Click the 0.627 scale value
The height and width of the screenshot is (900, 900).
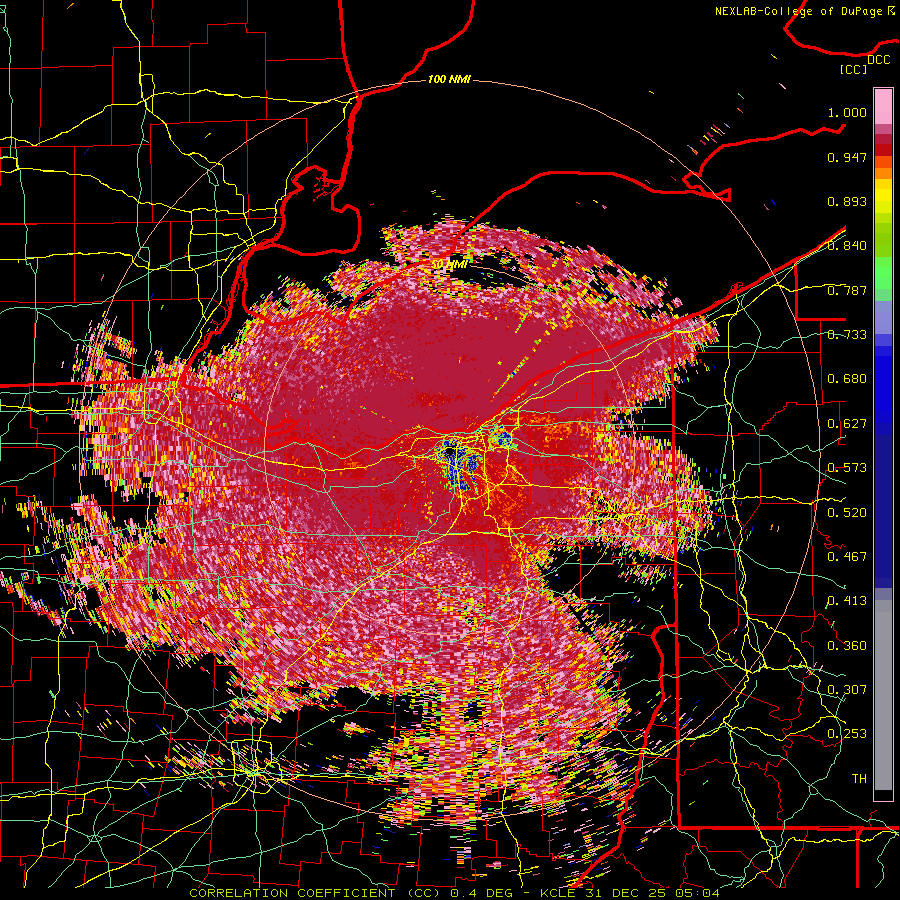847,424
